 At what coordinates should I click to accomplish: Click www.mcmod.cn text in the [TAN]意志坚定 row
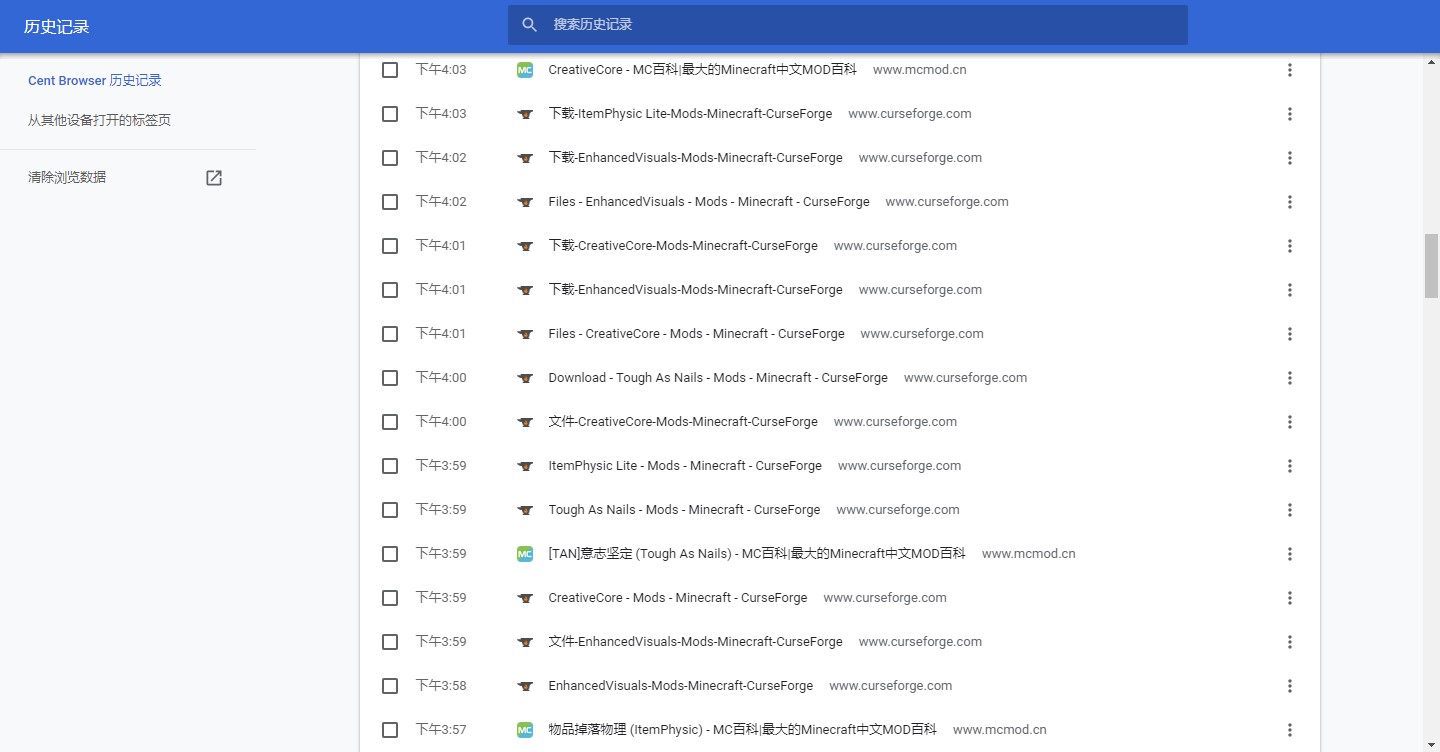point(1029,554)
